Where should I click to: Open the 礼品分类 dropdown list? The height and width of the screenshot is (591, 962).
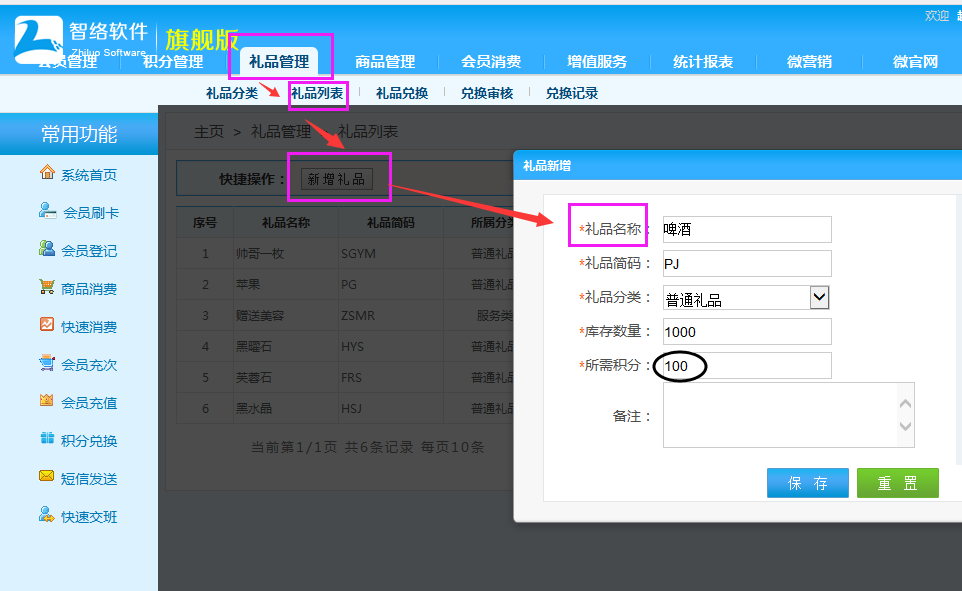(819, 297)
